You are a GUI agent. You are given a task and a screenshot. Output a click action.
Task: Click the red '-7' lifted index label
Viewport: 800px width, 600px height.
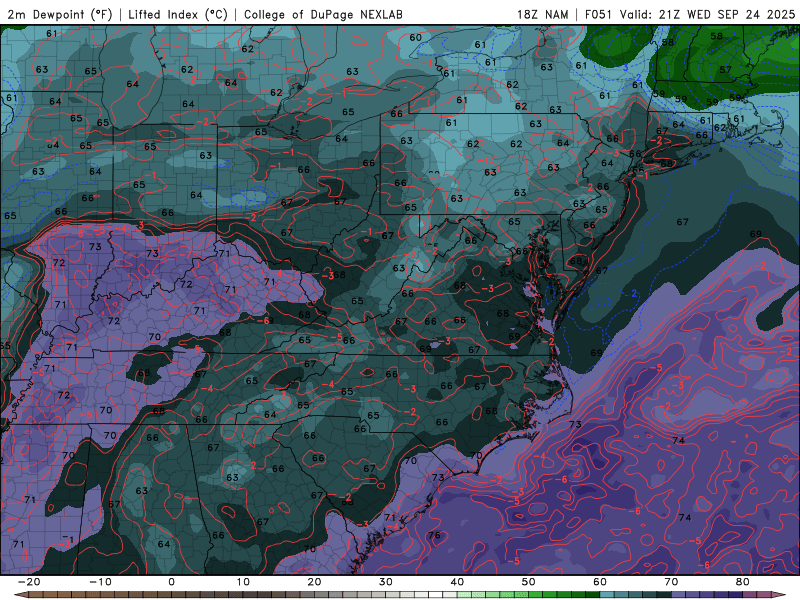coord(187,254)
